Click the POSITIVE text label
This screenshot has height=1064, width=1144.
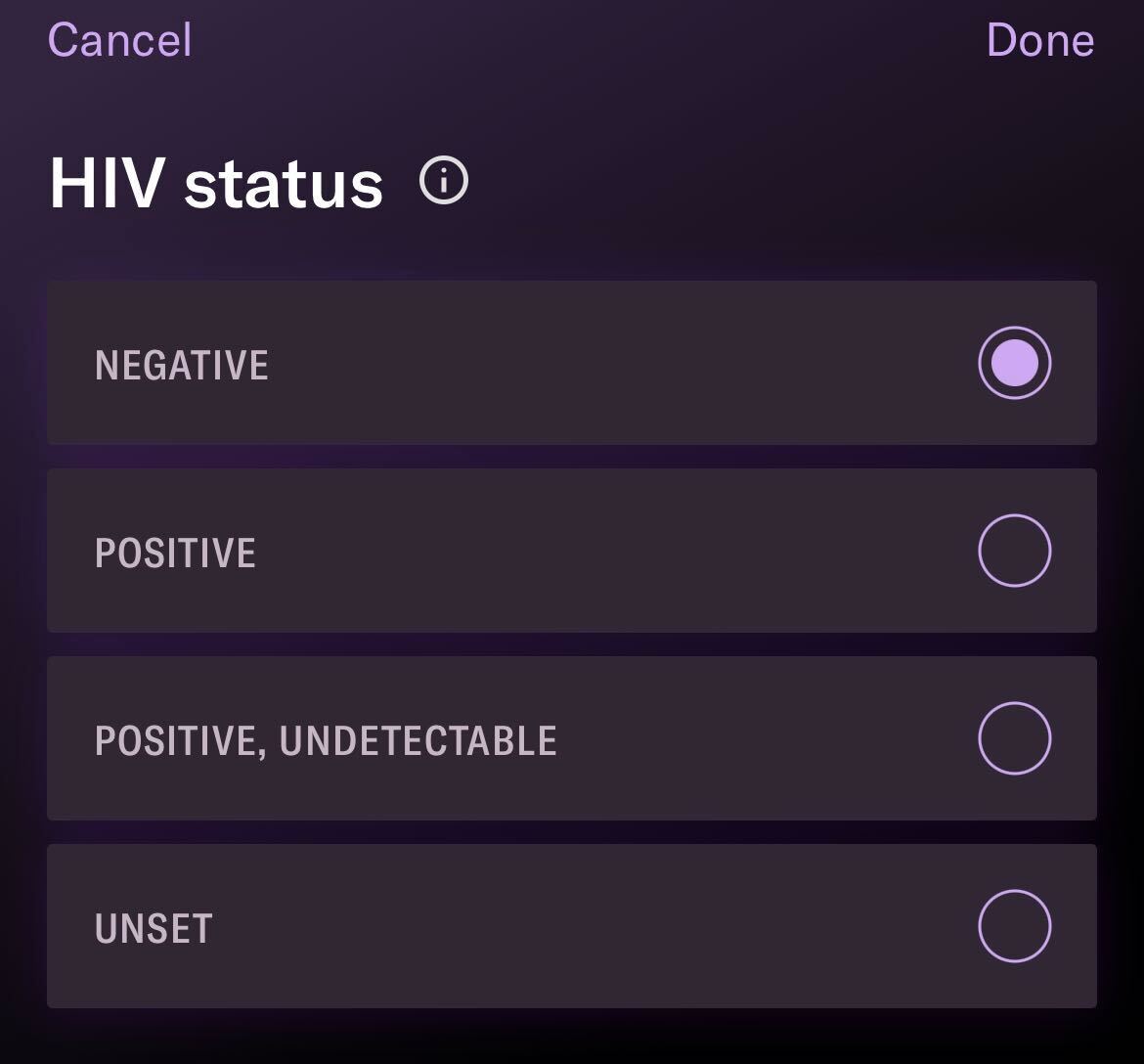175,553
